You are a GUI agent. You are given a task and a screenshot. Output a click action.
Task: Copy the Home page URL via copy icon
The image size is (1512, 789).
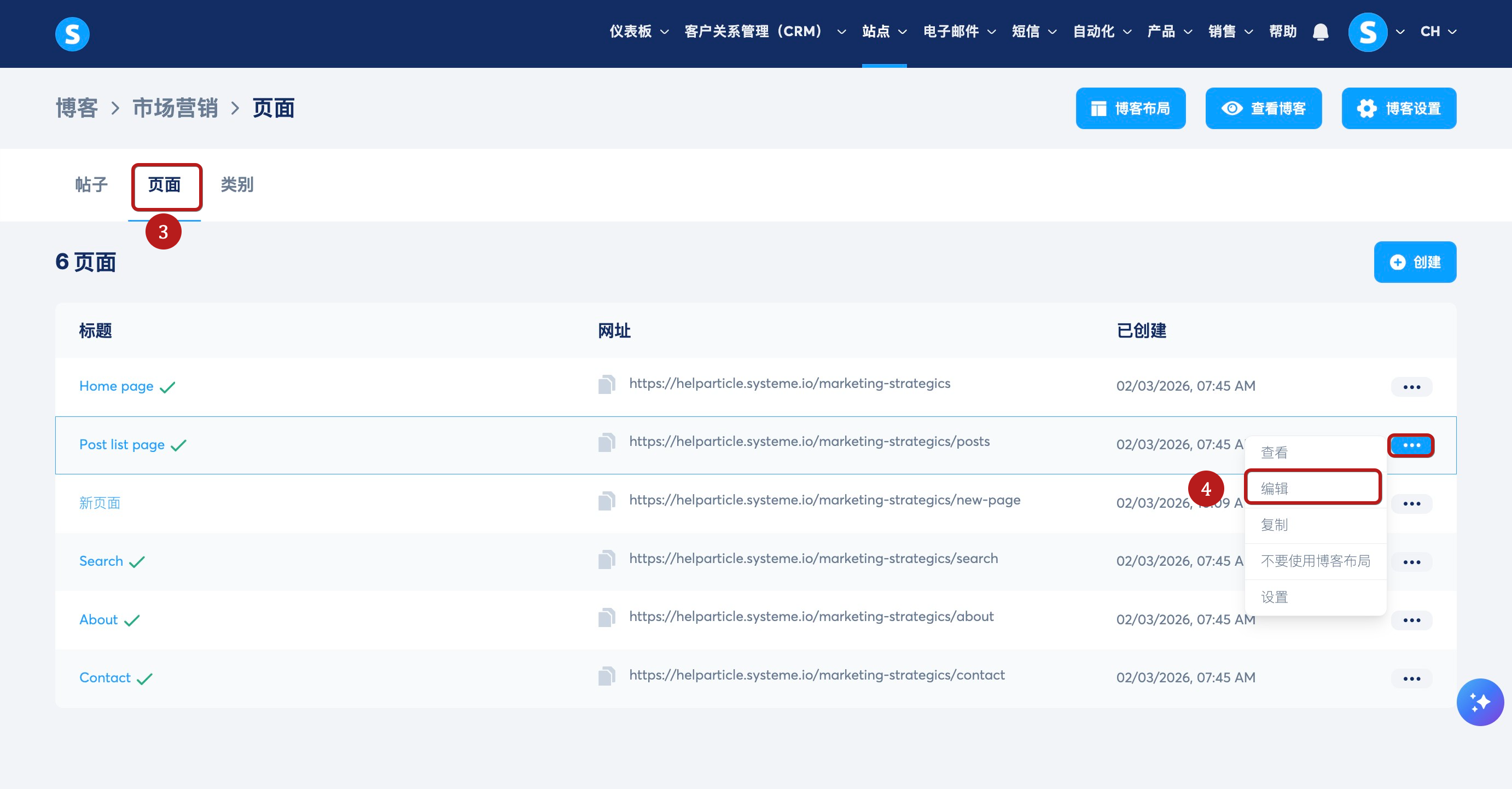(606, 385)
